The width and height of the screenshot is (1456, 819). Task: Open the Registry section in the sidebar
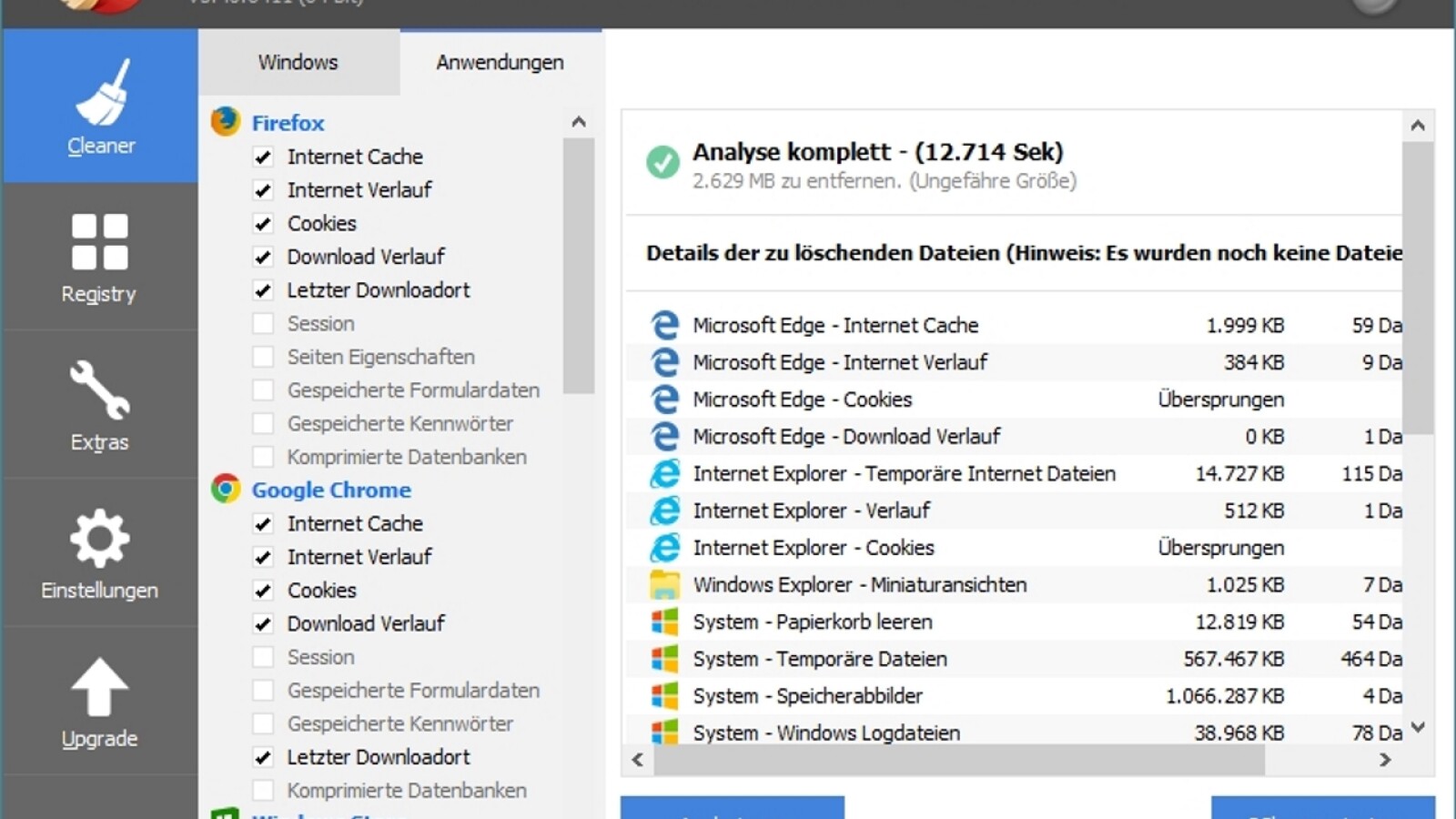(100, 259)
